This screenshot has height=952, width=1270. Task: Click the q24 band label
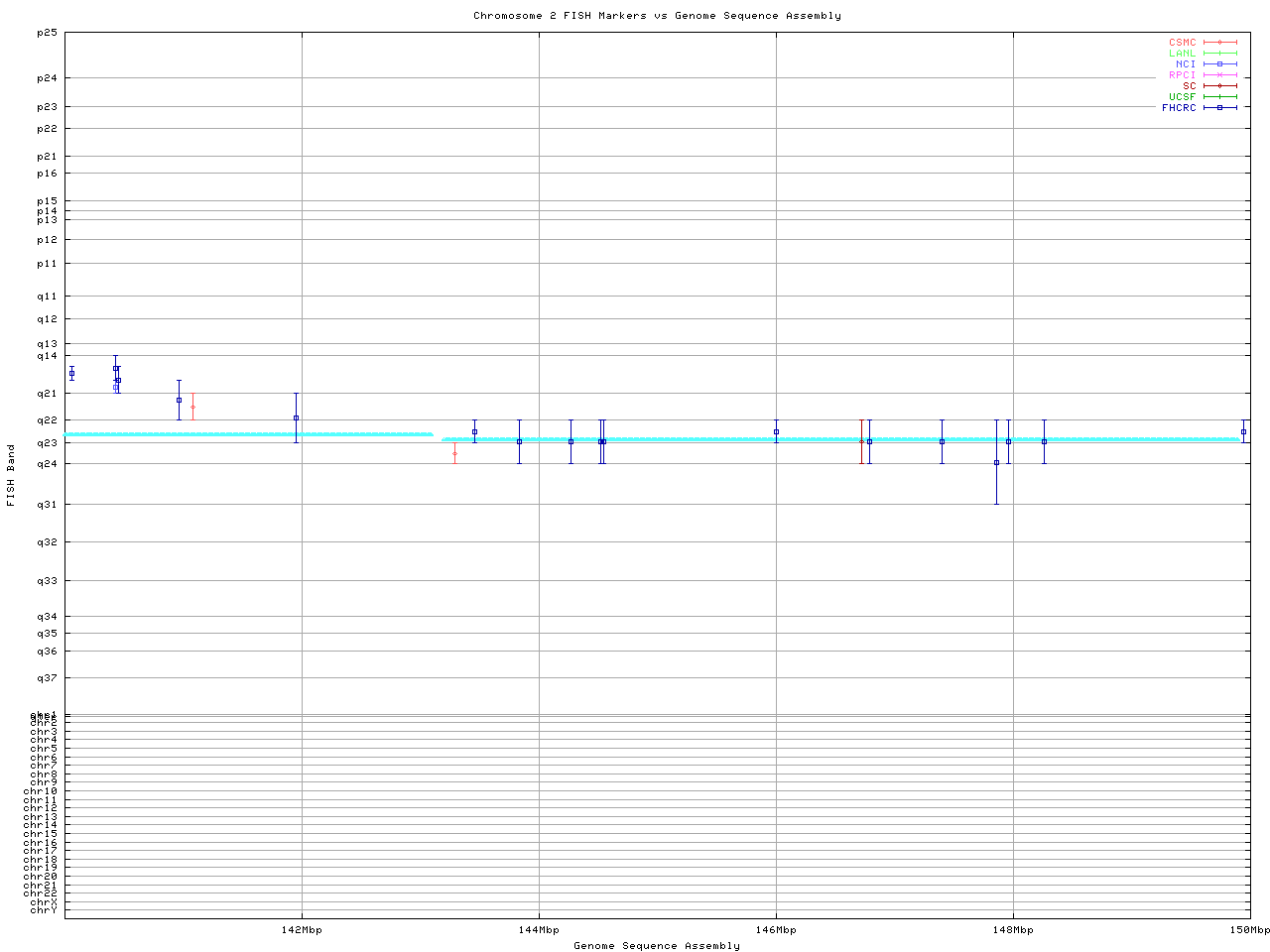47,464
